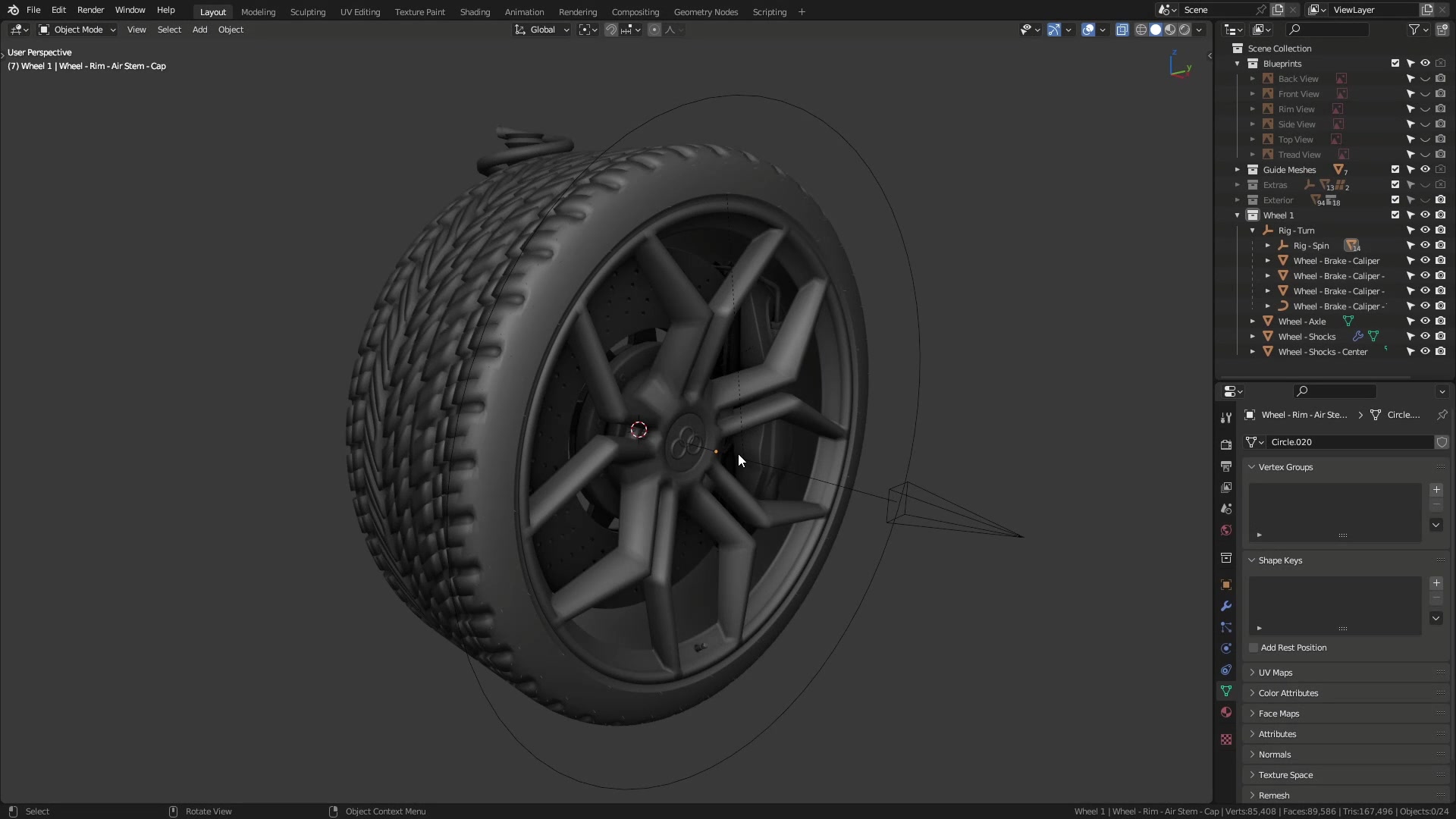Open the Output properties tab
1456x819 pixels.
pyautogui.click(x=1226, y=466)
